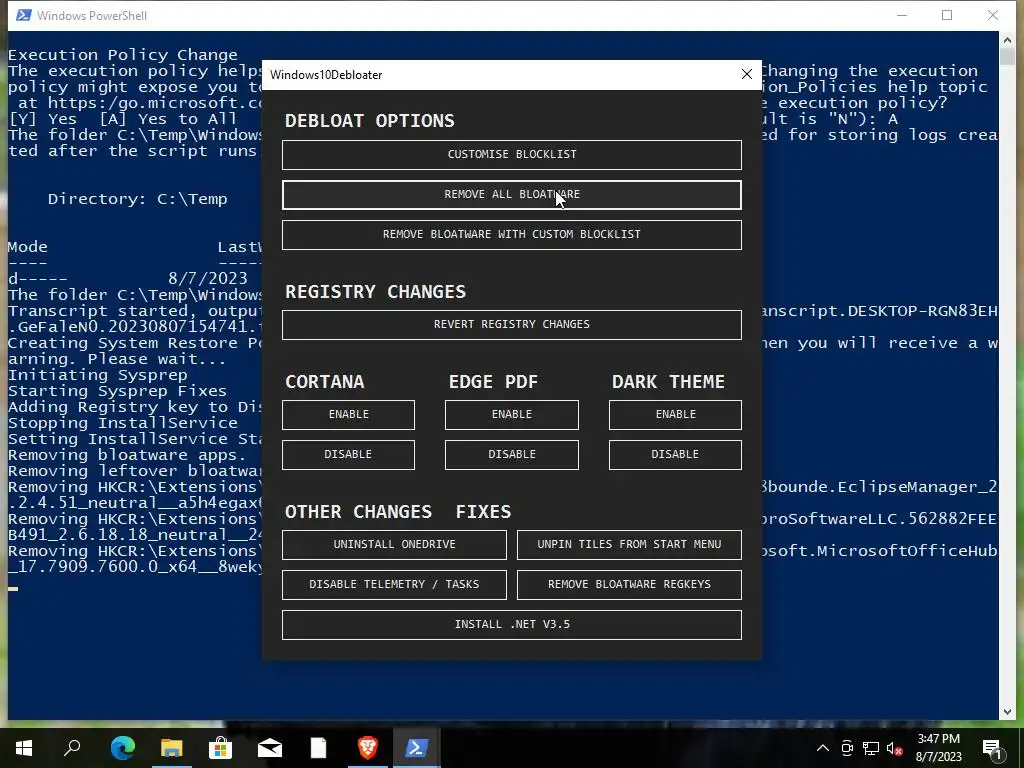Image resolution: width=1024 pixels, height=768 pixels.
Task: Choose Remove Bloatware With Custom Blocklist
Action: coord(511,234)
